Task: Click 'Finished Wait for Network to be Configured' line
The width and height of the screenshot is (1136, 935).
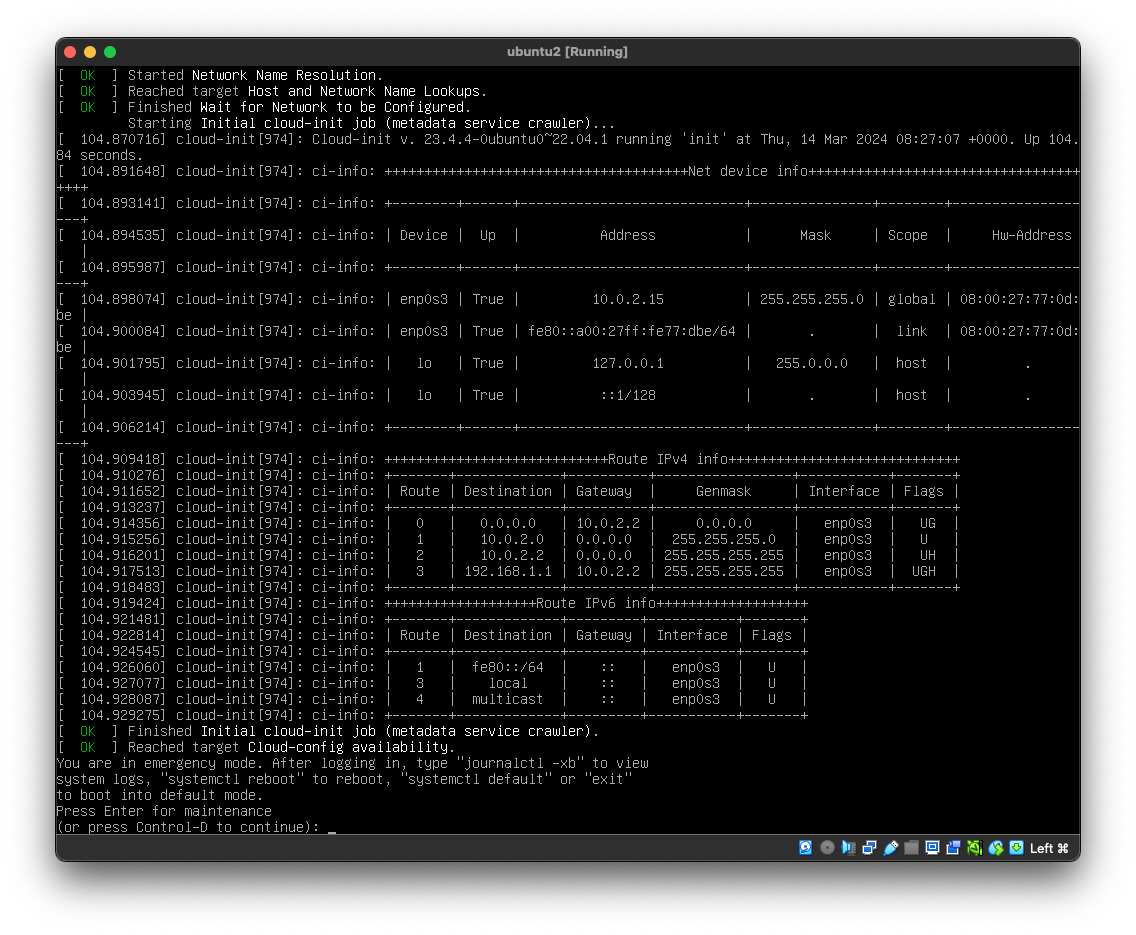Action: 299,107
